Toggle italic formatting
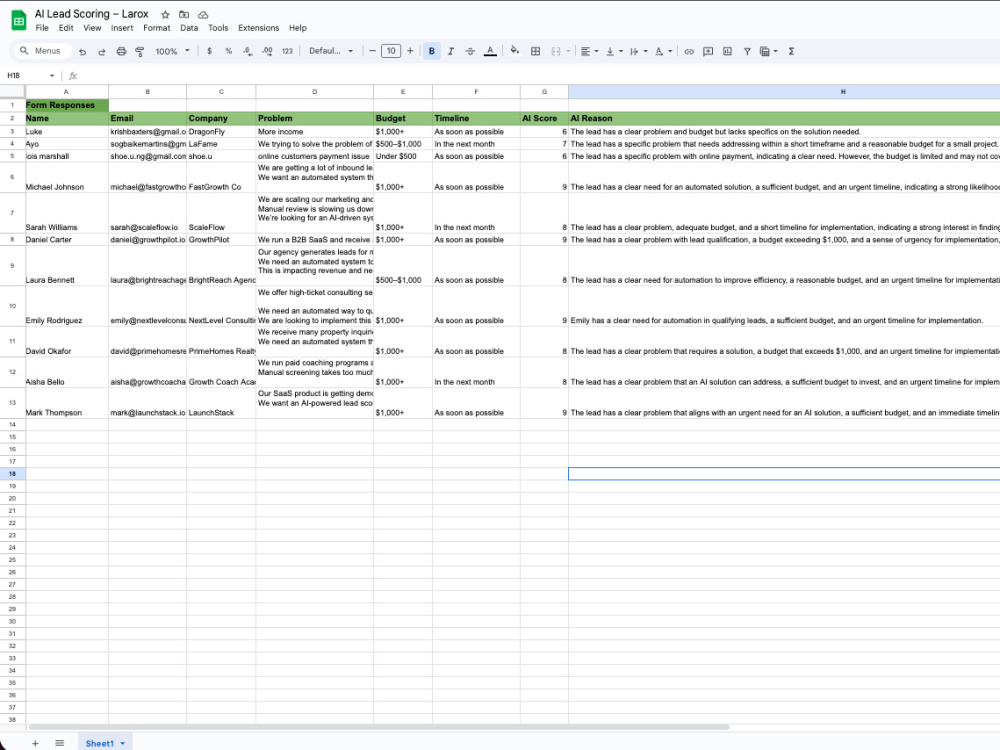The image size is (1000, 750). click(x=451, y=51)
